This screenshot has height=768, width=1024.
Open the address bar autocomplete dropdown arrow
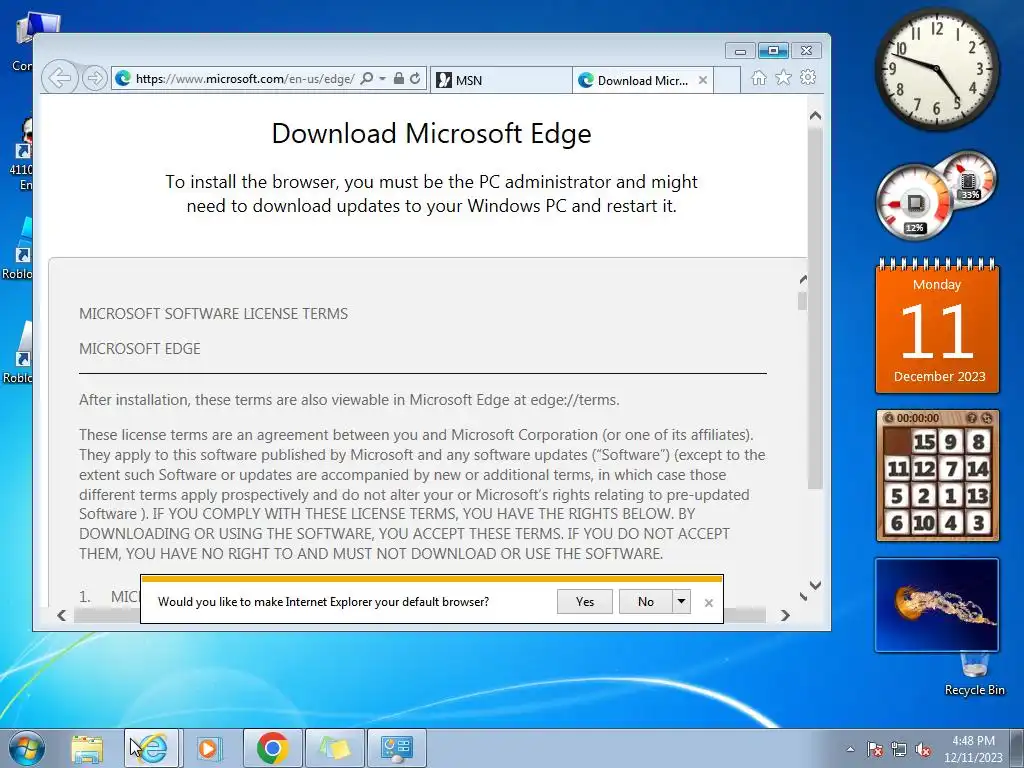(383, 78)
